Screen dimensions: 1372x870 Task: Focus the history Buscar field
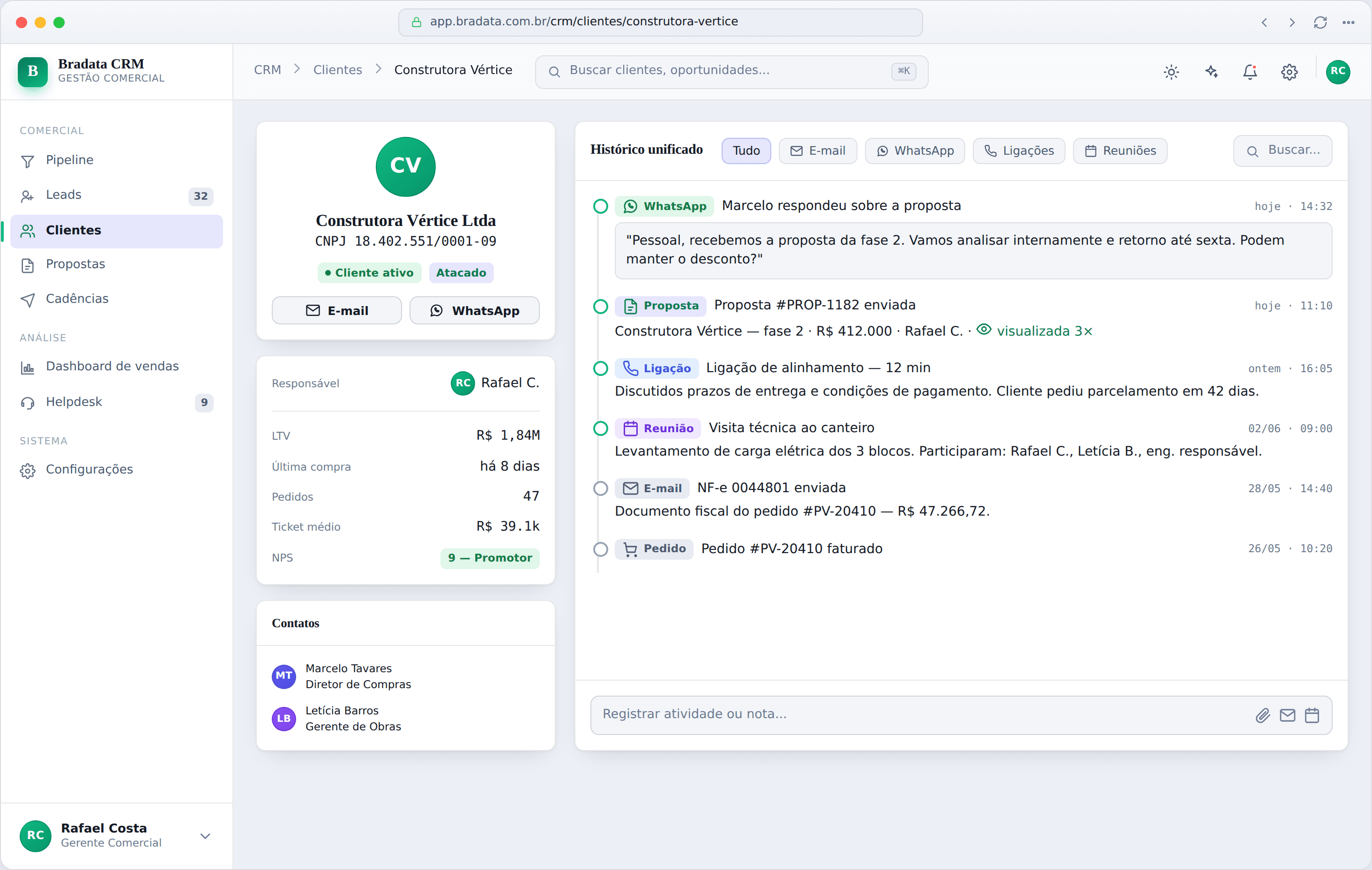(1282, 150)
